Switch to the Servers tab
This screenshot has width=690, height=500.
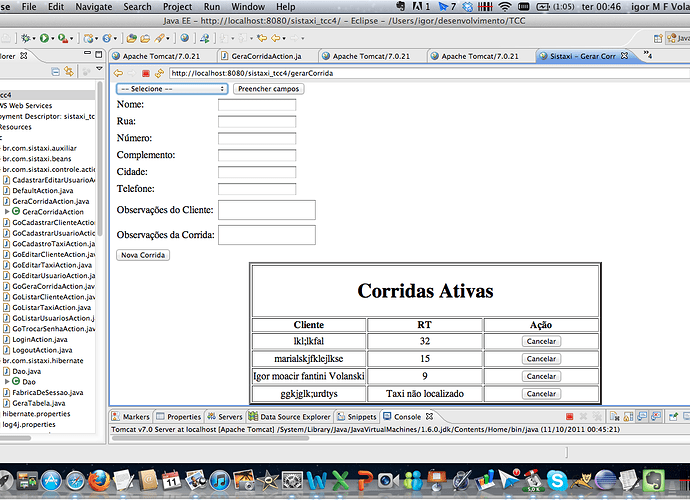tap(225, 416)
